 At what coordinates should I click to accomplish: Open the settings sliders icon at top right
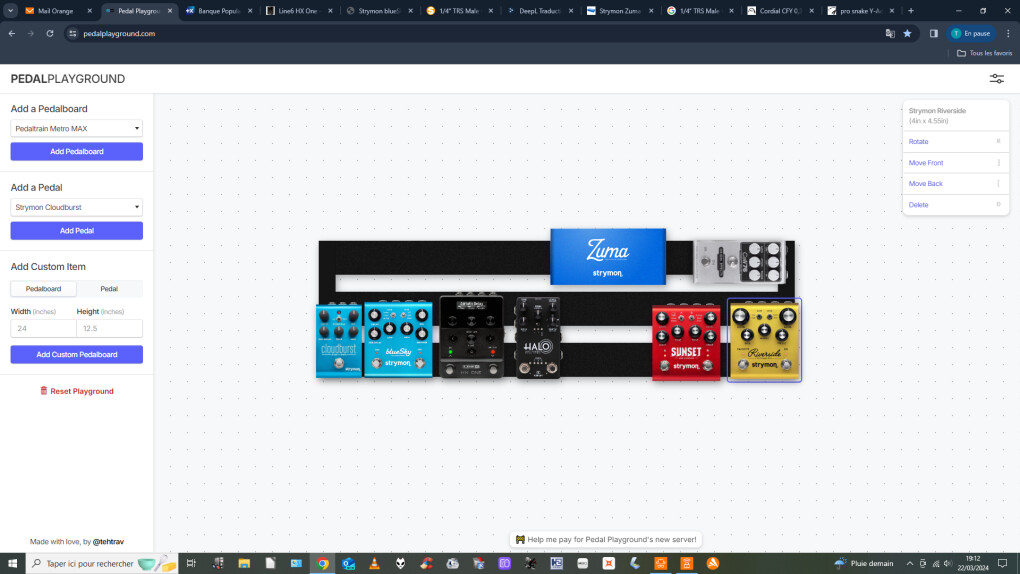point(997,79)
